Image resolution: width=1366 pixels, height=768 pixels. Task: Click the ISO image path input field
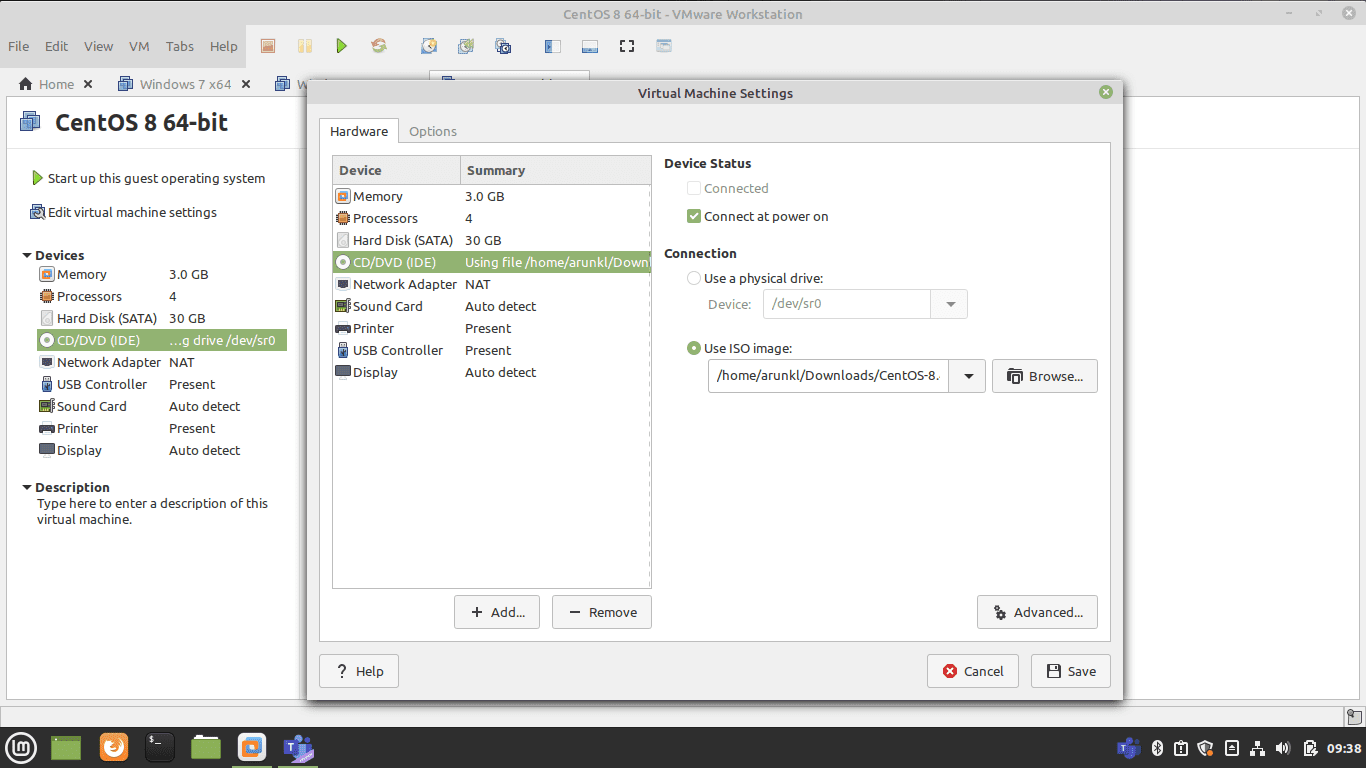click(x=829, y=376)
